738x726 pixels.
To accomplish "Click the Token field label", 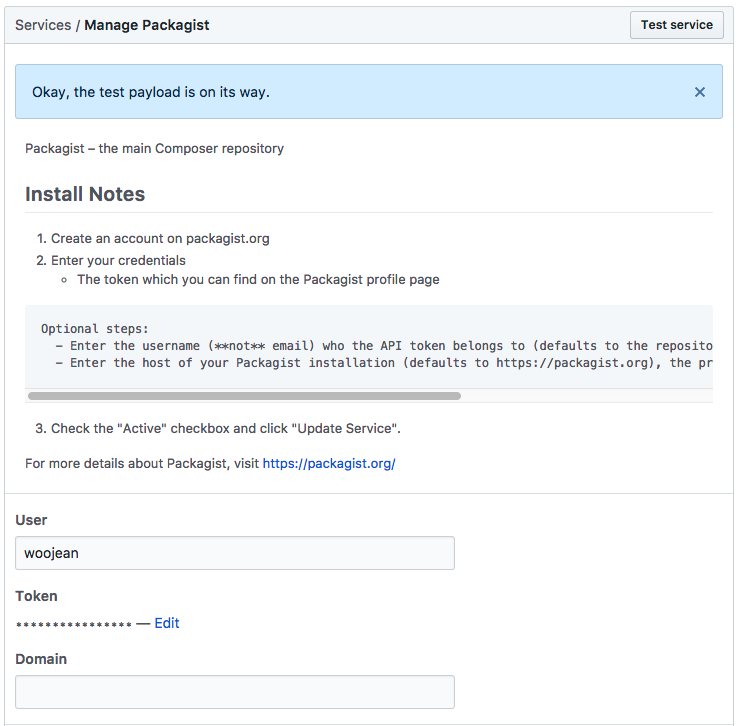I will (36, 596).
